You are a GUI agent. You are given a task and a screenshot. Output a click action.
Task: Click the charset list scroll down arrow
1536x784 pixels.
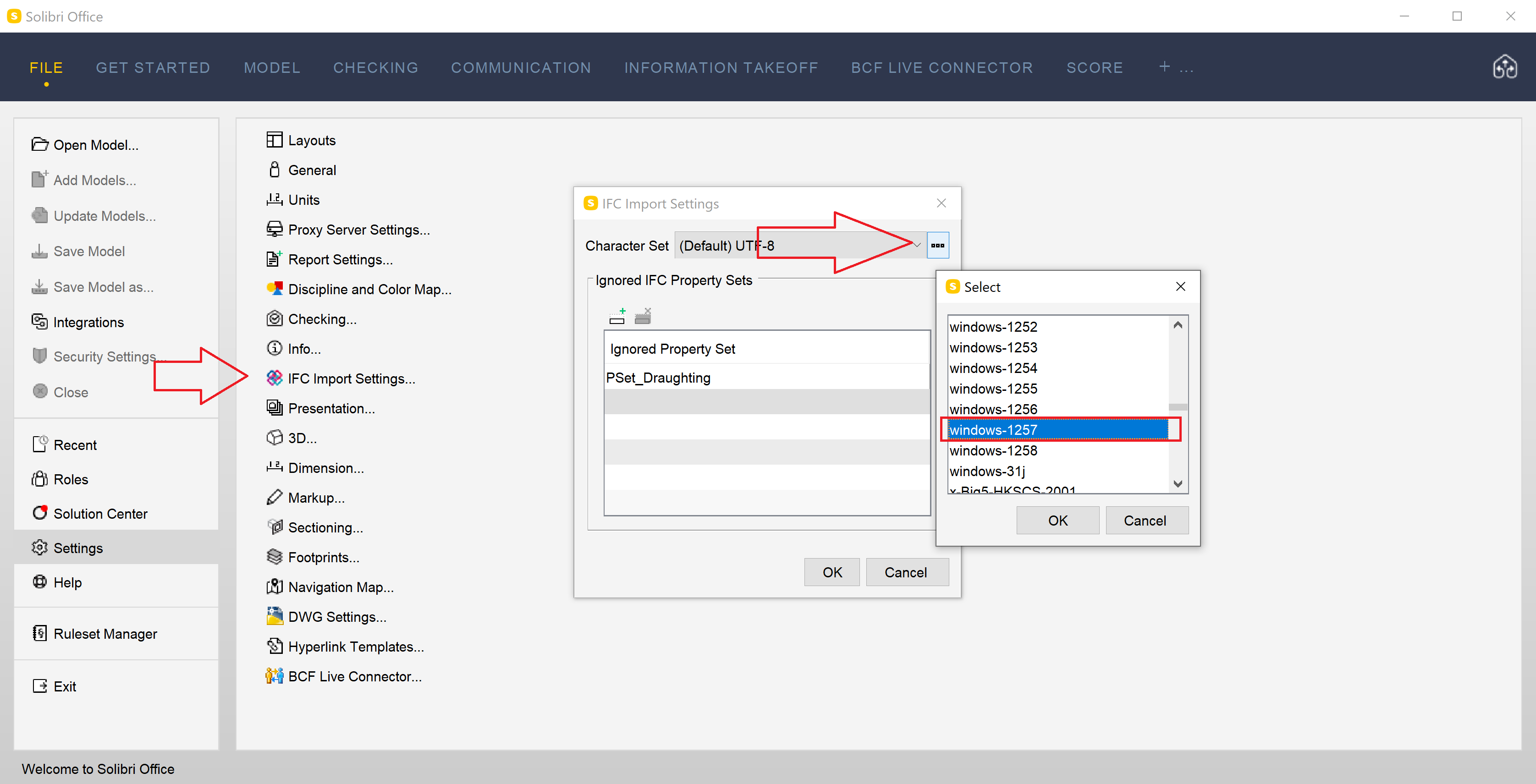1178,483
